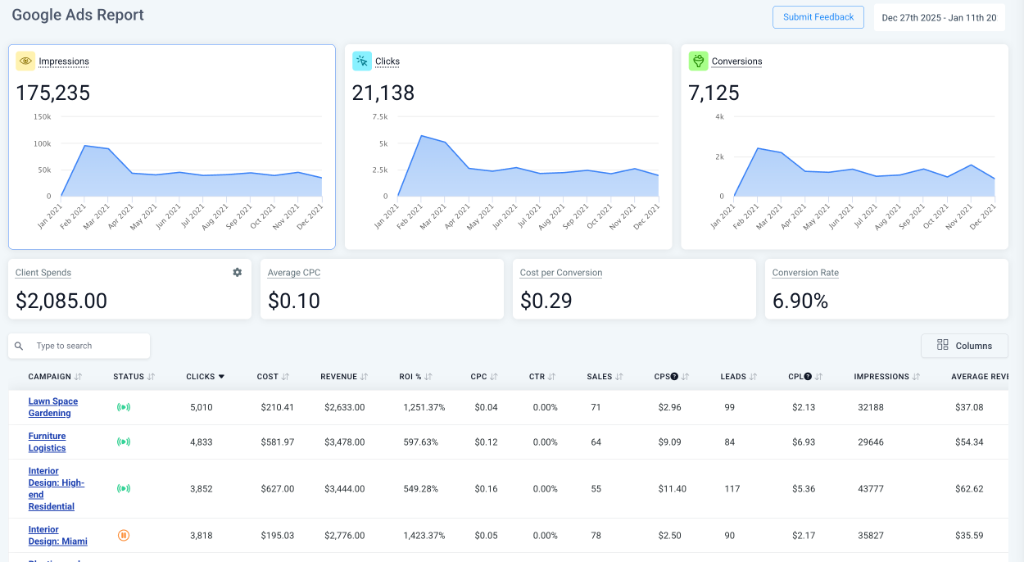1024x562 pixels.
Task: Click the $3,478.00 revenue cell
Action: point(345,442)
